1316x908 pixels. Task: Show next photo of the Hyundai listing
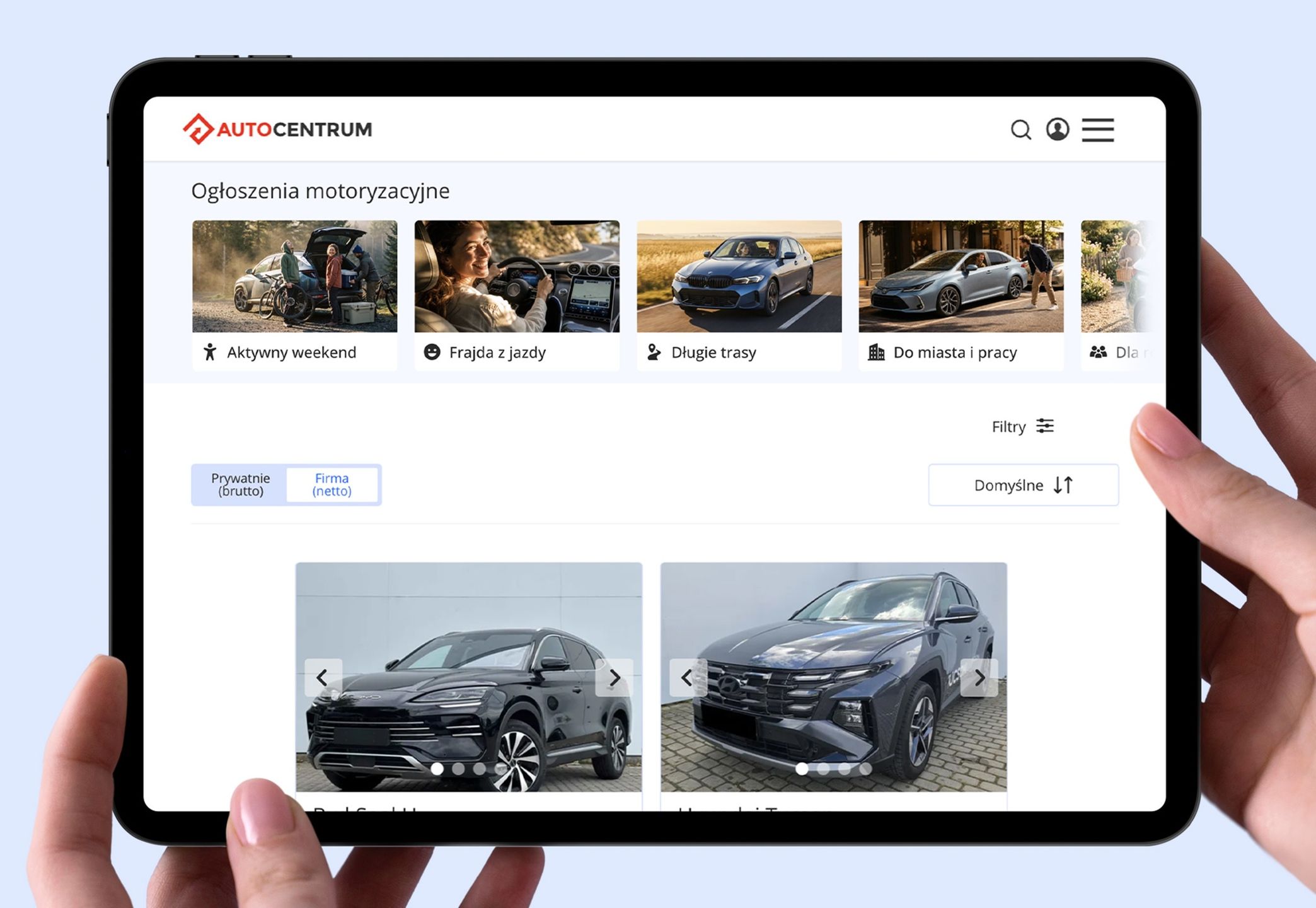979,678
